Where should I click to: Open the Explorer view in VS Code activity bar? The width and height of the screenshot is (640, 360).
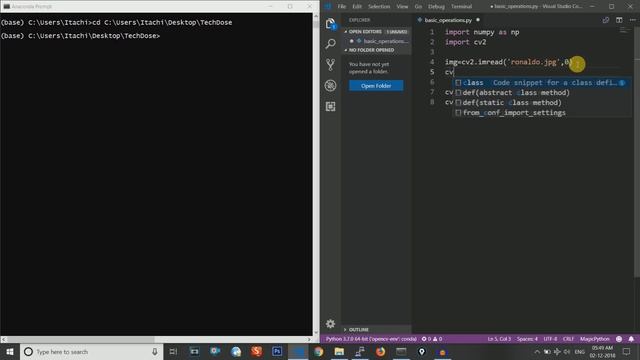(330, 24)
